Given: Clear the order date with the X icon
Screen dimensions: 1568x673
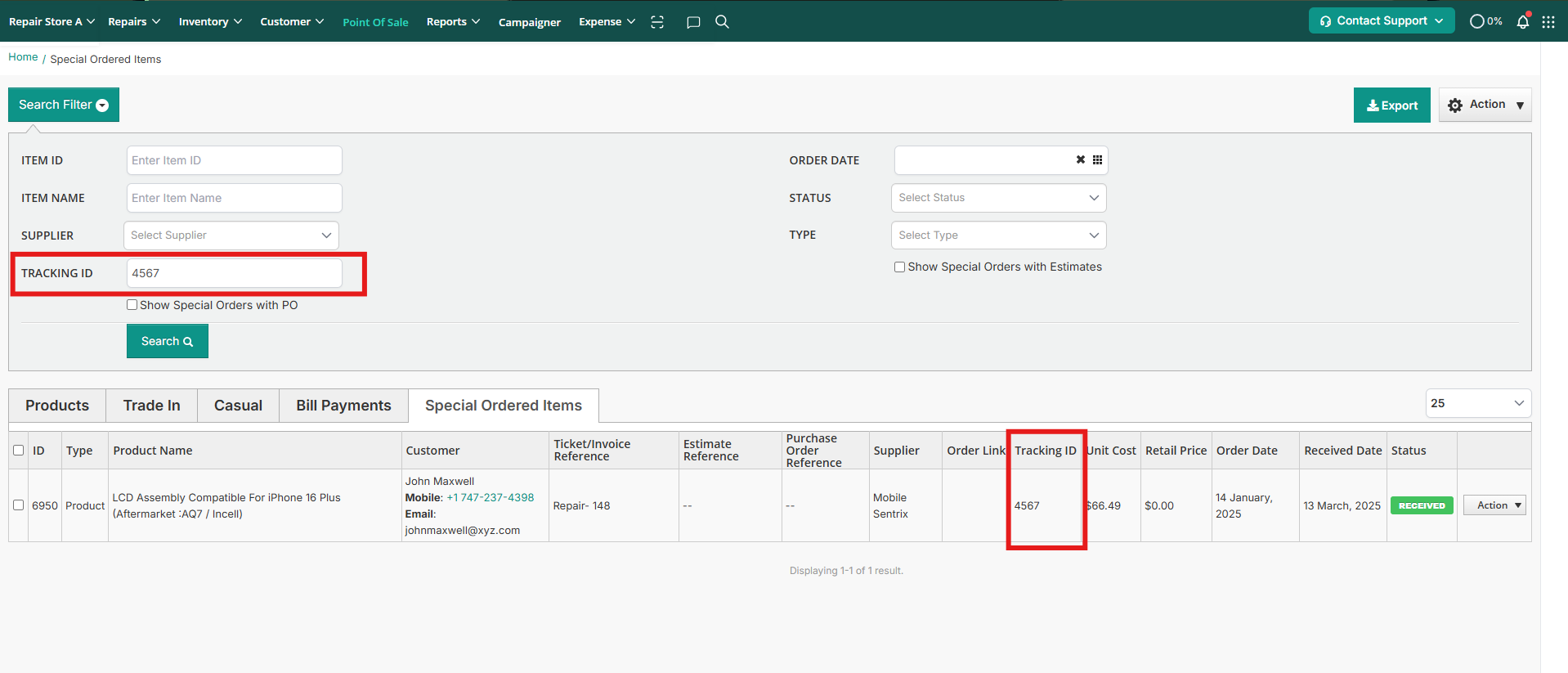Looking at the screenshot, I should [1081, 159].
